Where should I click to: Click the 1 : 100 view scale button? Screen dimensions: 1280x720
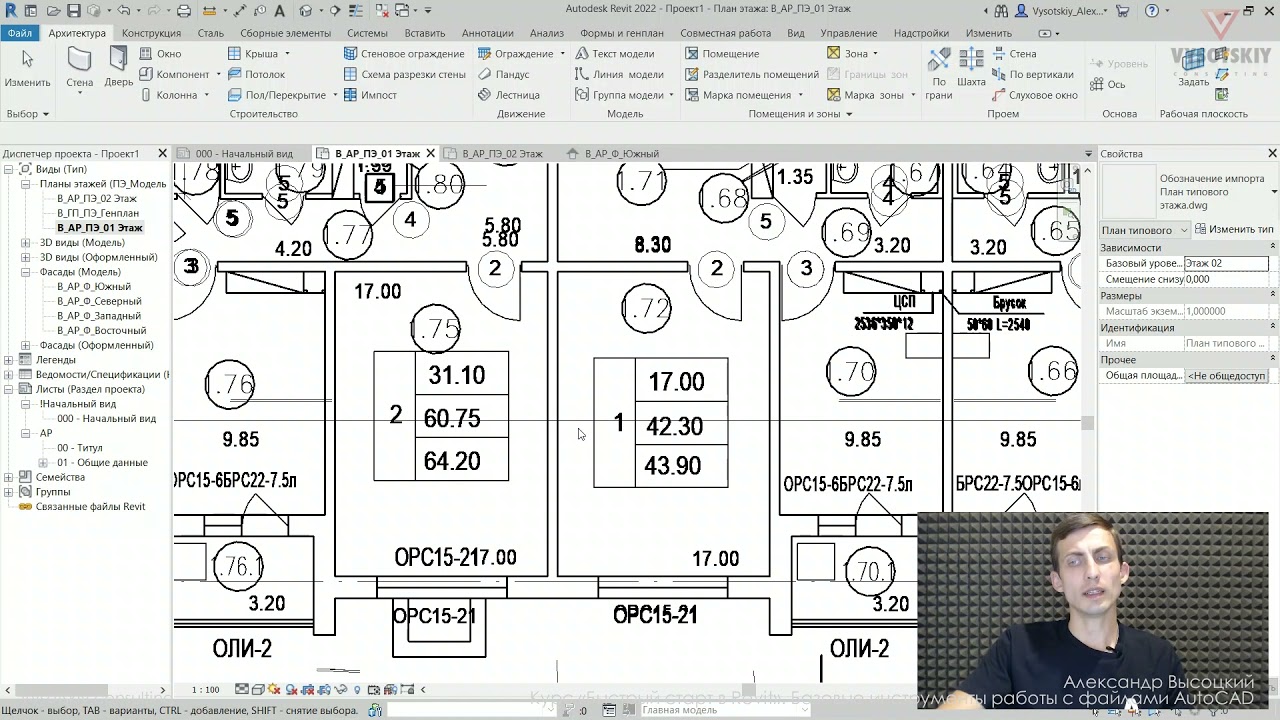tap(205, 689)
